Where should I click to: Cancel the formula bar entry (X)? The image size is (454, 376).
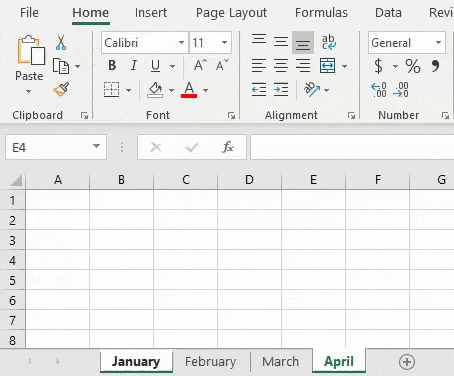(156, 147)
